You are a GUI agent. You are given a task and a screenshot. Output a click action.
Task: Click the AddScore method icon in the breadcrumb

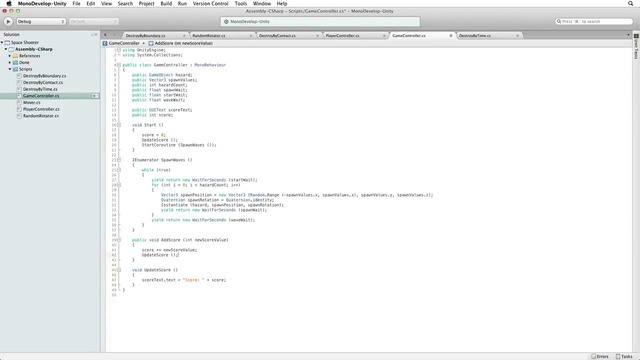[x=151, y=43]
